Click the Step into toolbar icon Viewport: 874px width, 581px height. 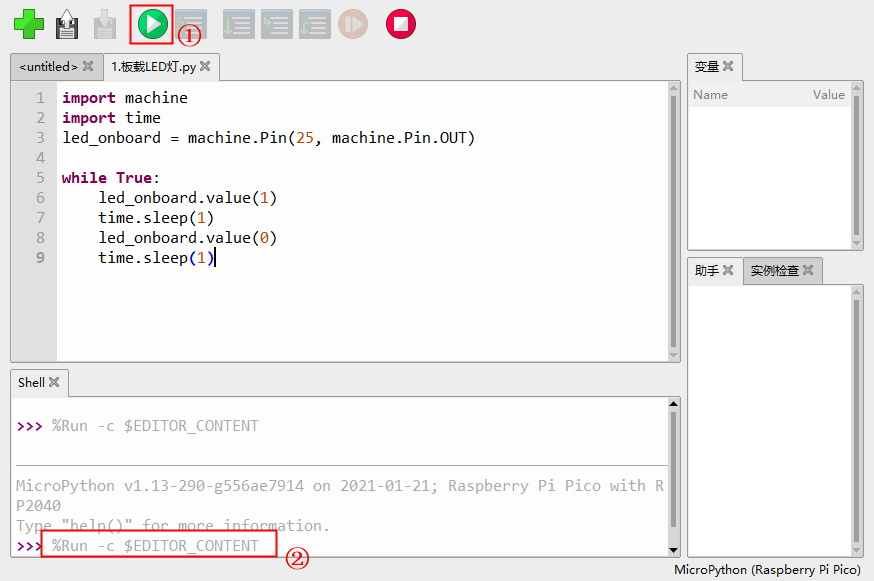click(276, 24)
